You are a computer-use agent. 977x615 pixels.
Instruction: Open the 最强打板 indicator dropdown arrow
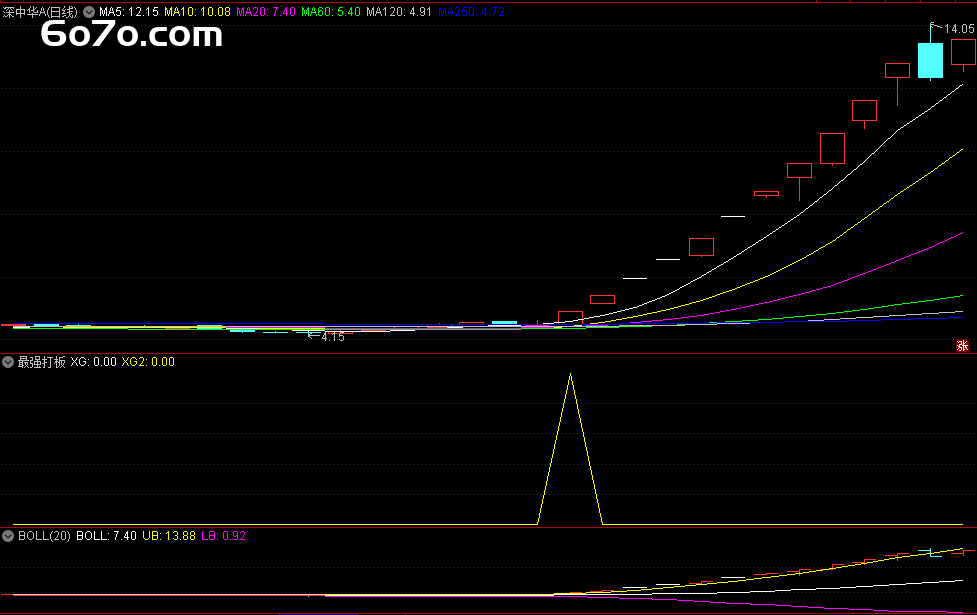8,362
